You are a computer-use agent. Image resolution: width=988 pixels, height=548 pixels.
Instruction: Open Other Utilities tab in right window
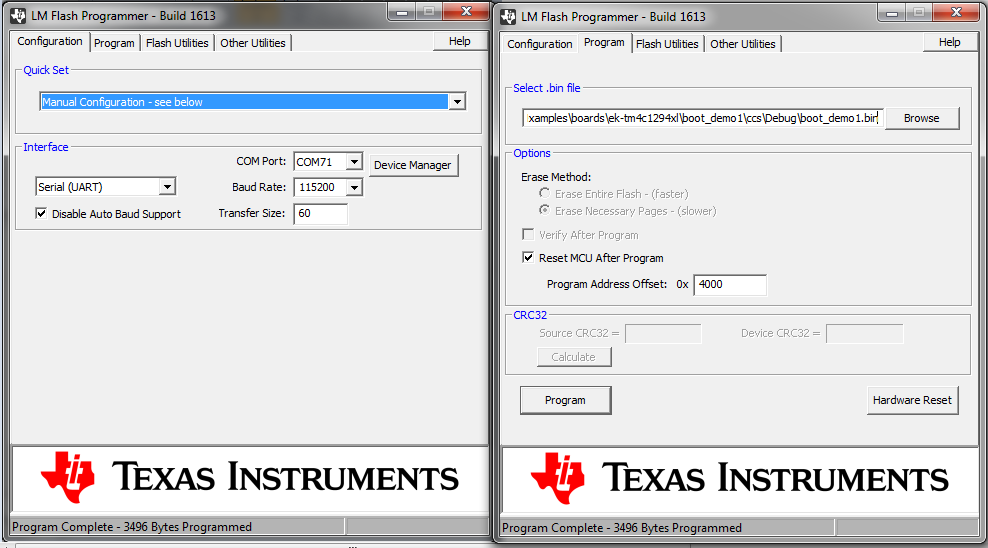point(743,44)
